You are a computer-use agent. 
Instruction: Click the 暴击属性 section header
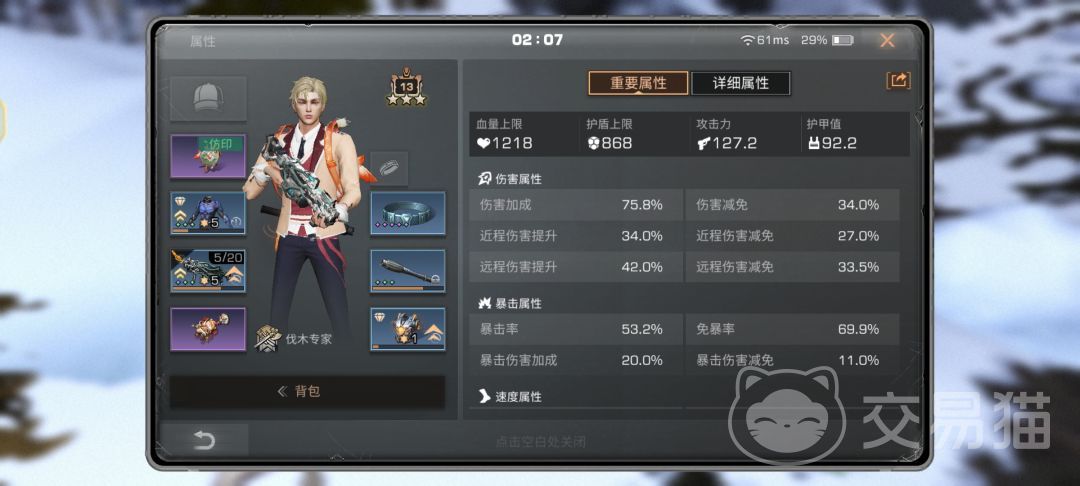(x=510, y=303)
